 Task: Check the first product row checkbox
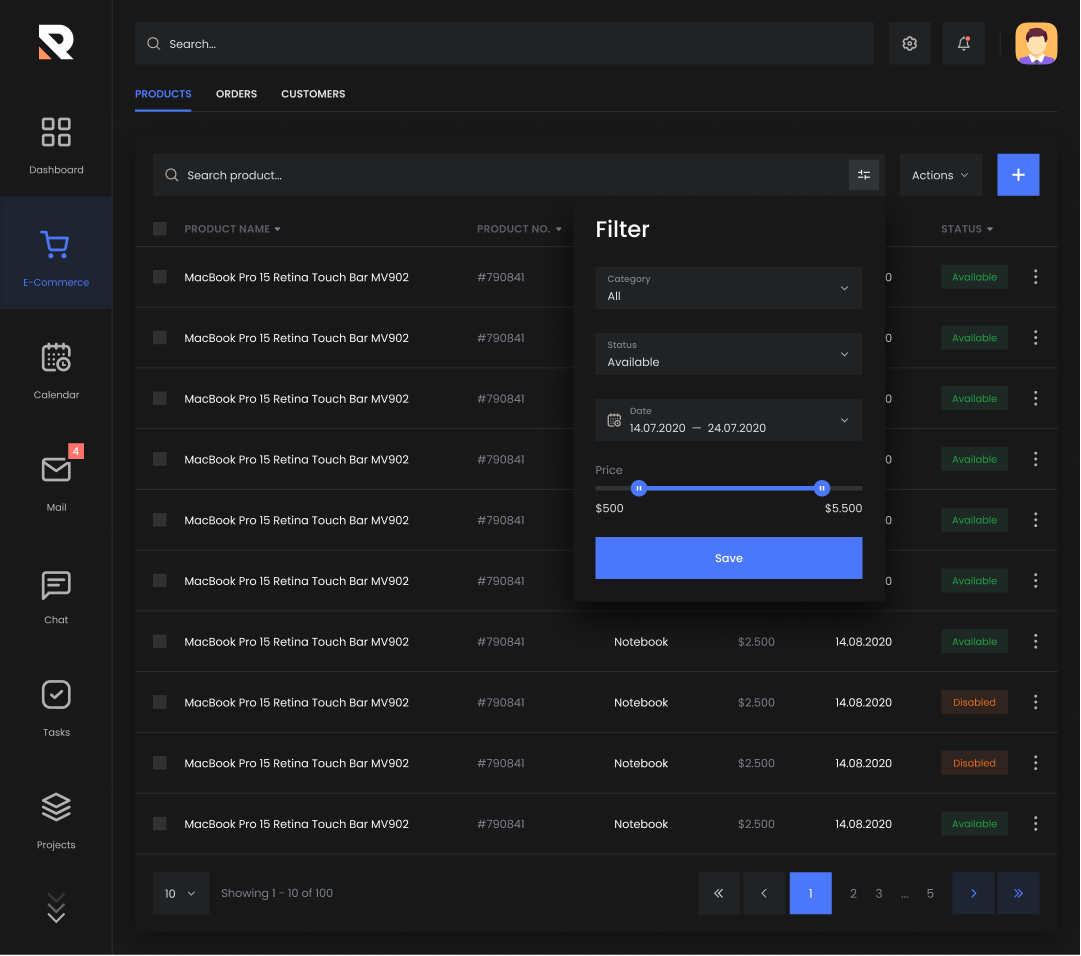tap(160, 277)
